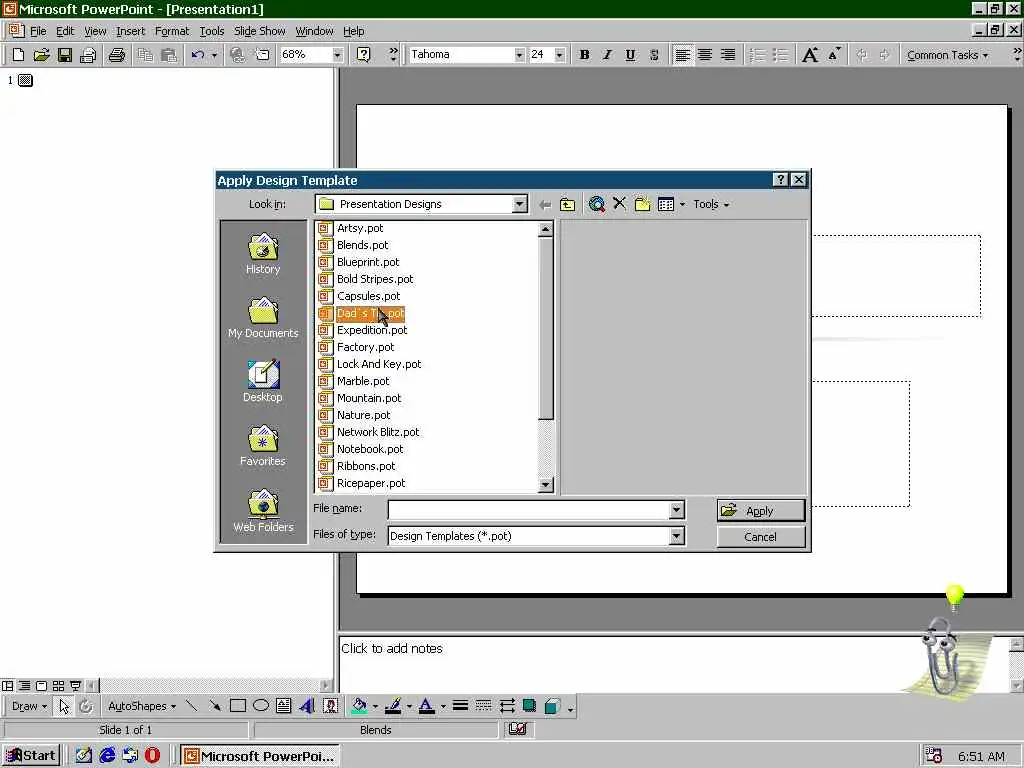Select Artsy.pot template
This screenshot has width=1024, height=768.
click(x=360, y=228)
